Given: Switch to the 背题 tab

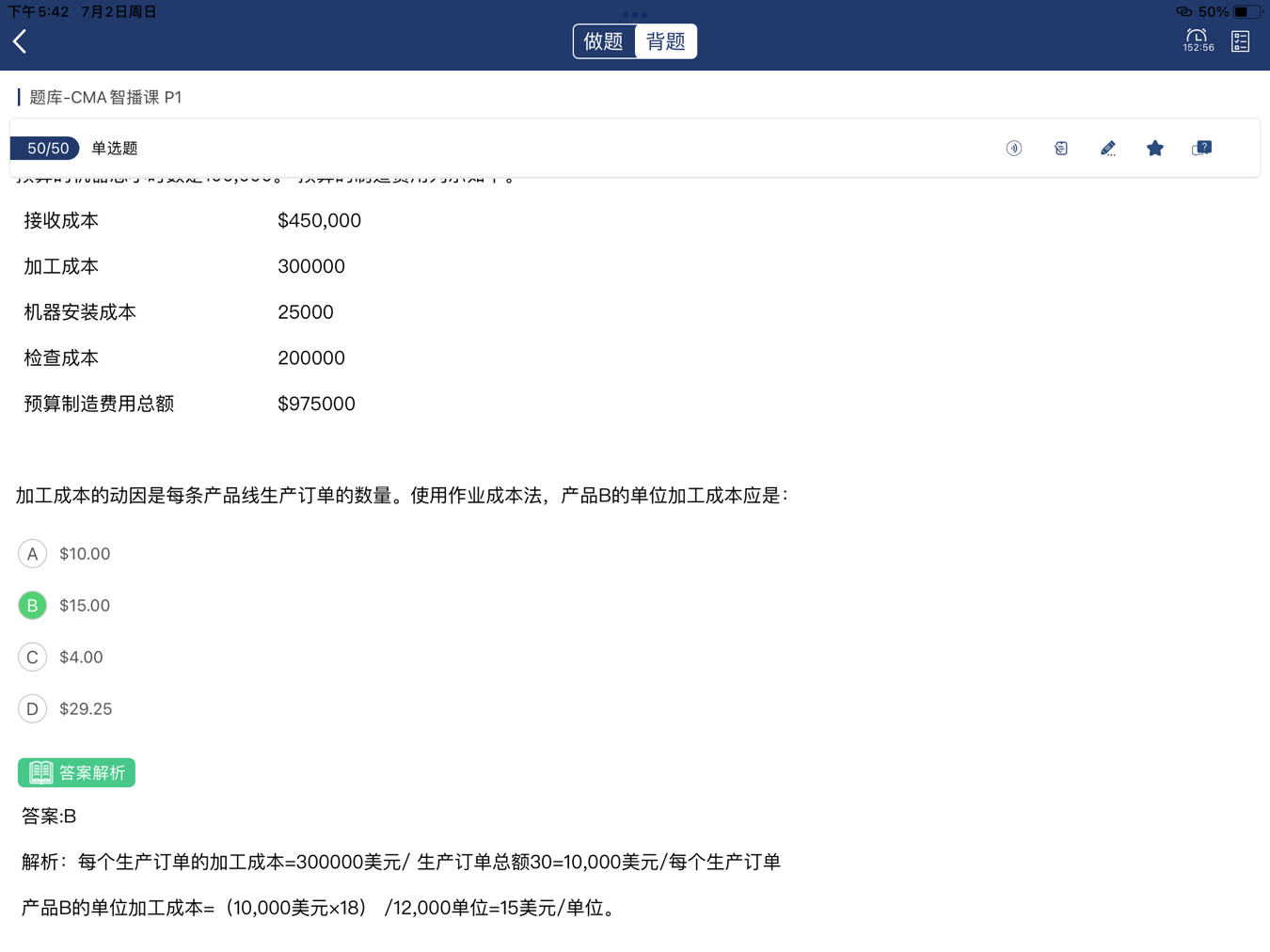Looking at the screenshot, I should tap(666, 41).
